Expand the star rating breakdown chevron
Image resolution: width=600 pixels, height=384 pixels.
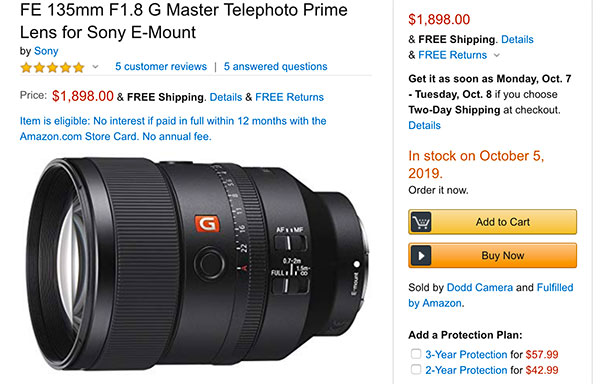pos(95,67)
